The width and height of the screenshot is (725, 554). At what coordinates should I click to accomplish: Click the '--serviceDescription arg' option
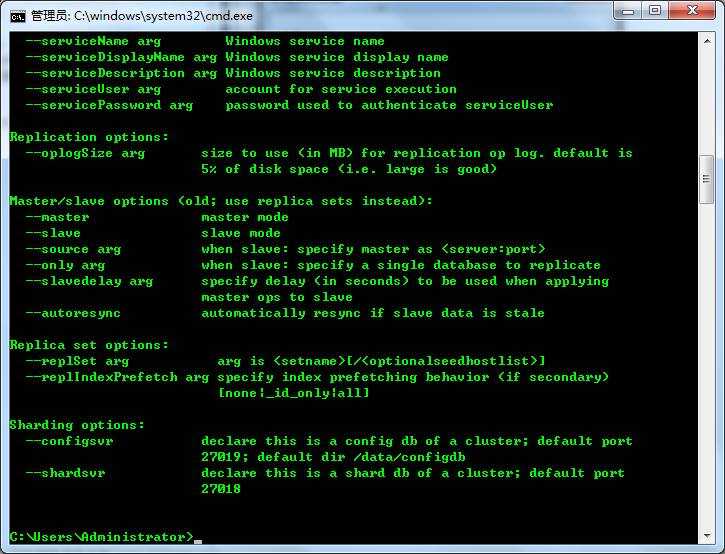point(121,74)
